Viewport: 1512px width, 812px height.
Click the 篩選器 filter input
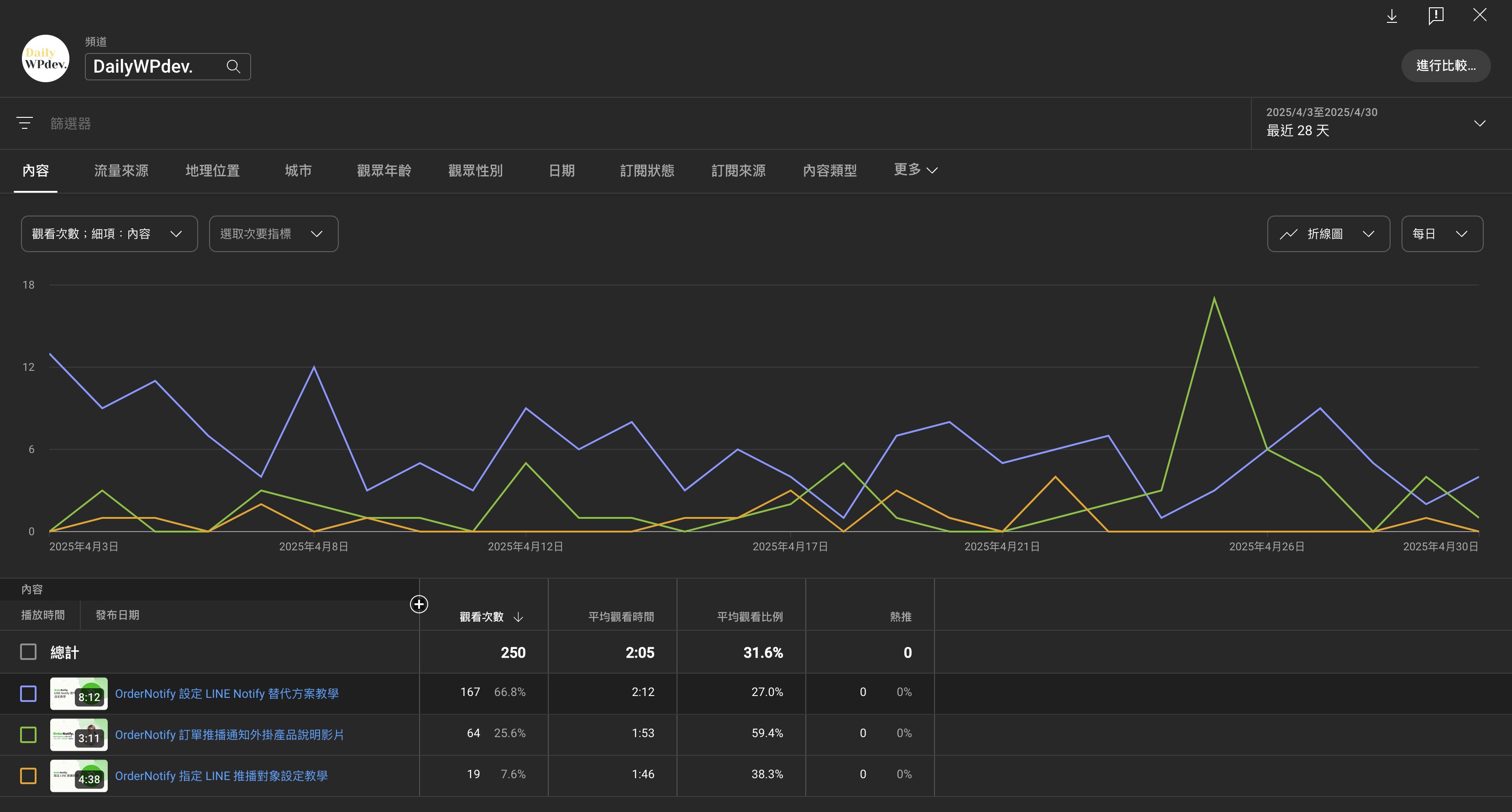70,123
